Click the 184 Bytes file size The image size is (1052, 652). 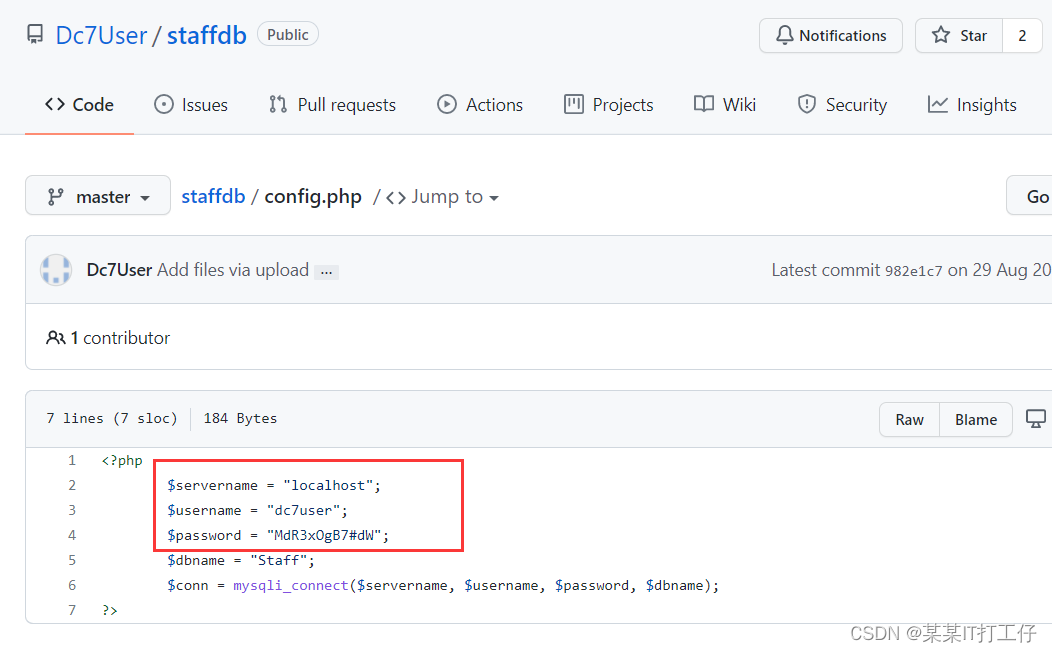(x=240, y=419)
